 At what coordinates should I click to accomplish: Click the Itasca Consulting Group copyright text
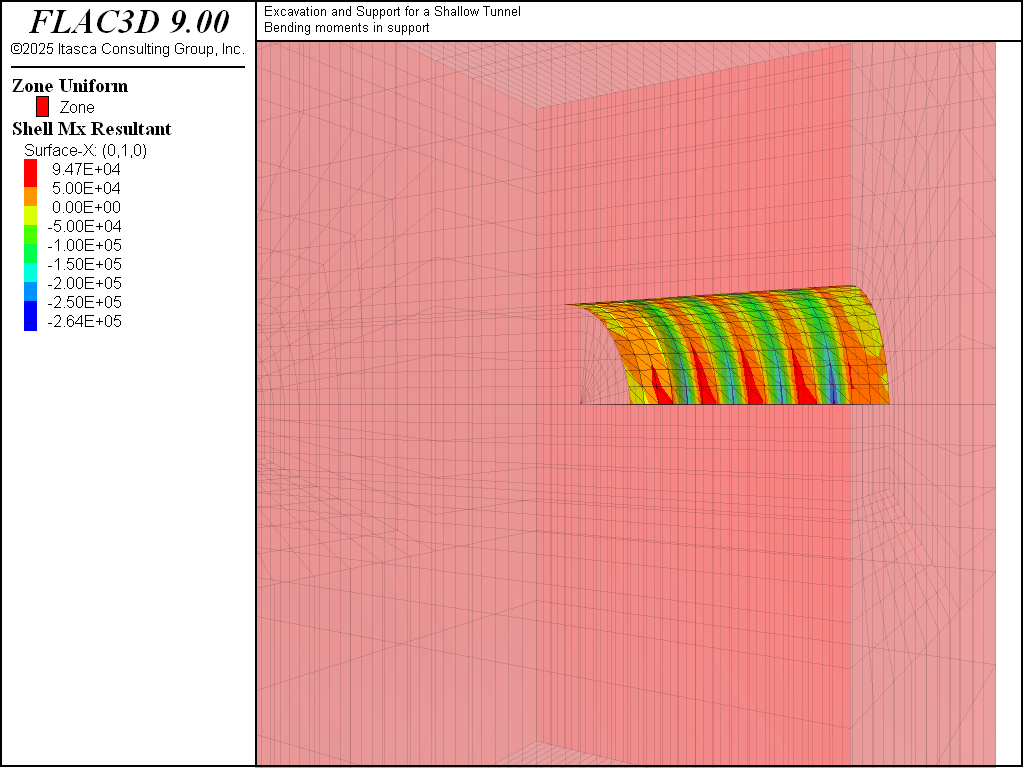(x=128, y=49)
